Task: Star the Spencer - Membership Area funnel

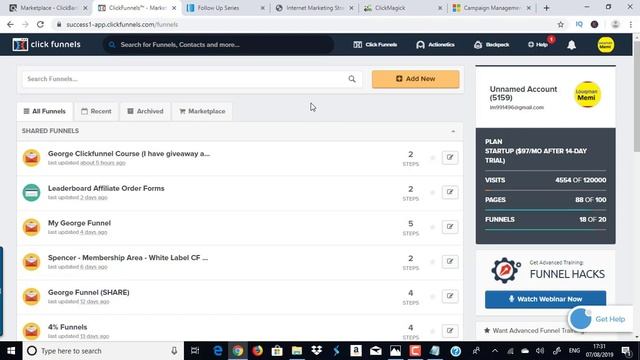Action: point(433,262)
